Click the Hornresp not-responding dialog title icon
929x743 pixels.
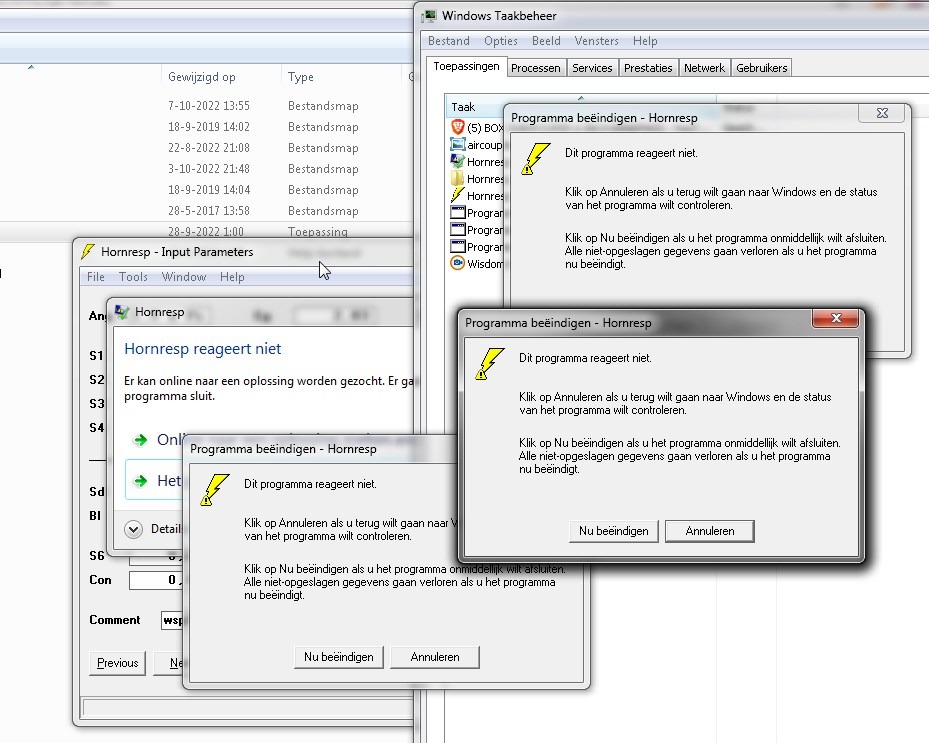point(122,312)
